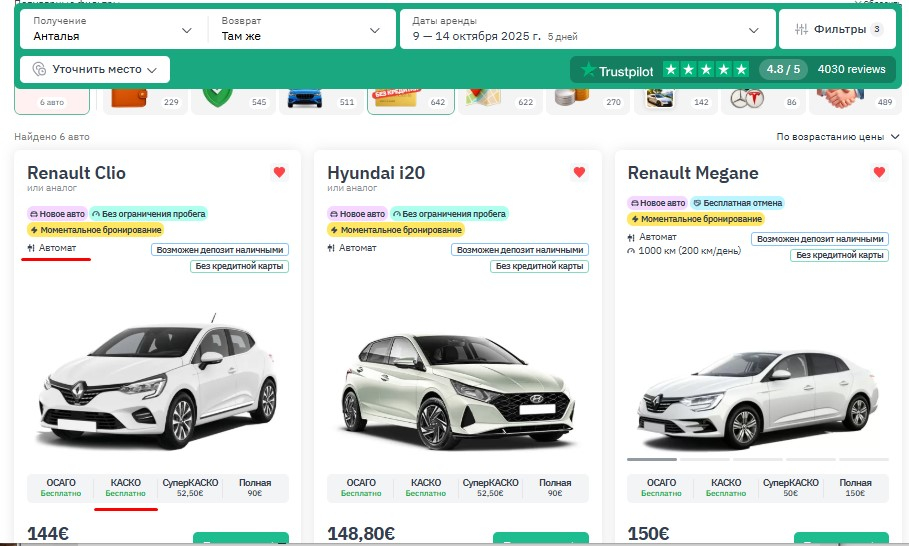The height and width of the screenshot is (546, 909).
Task: Choose Полная insurance tab on Hyundai i20
Action: (555, 488)
